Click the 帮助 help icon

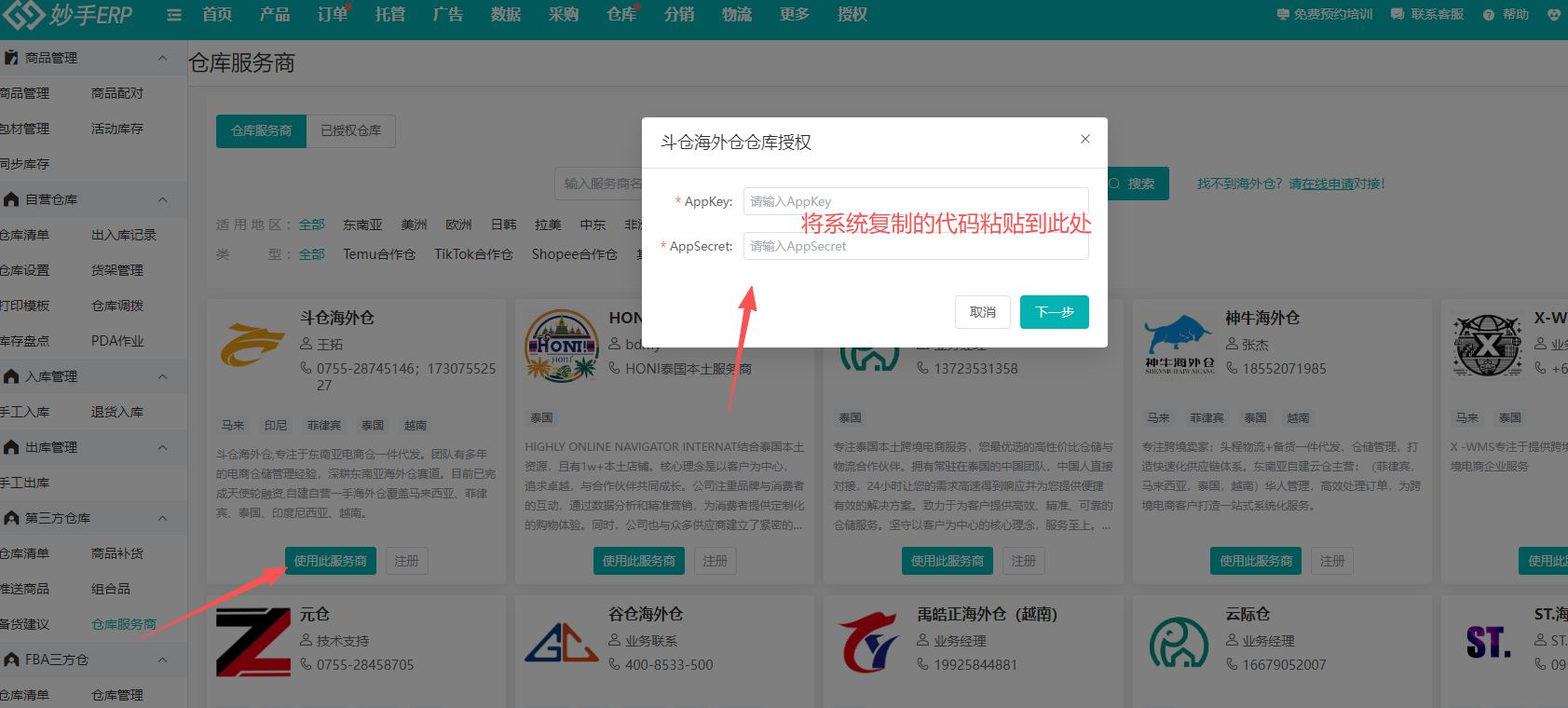1489,15
